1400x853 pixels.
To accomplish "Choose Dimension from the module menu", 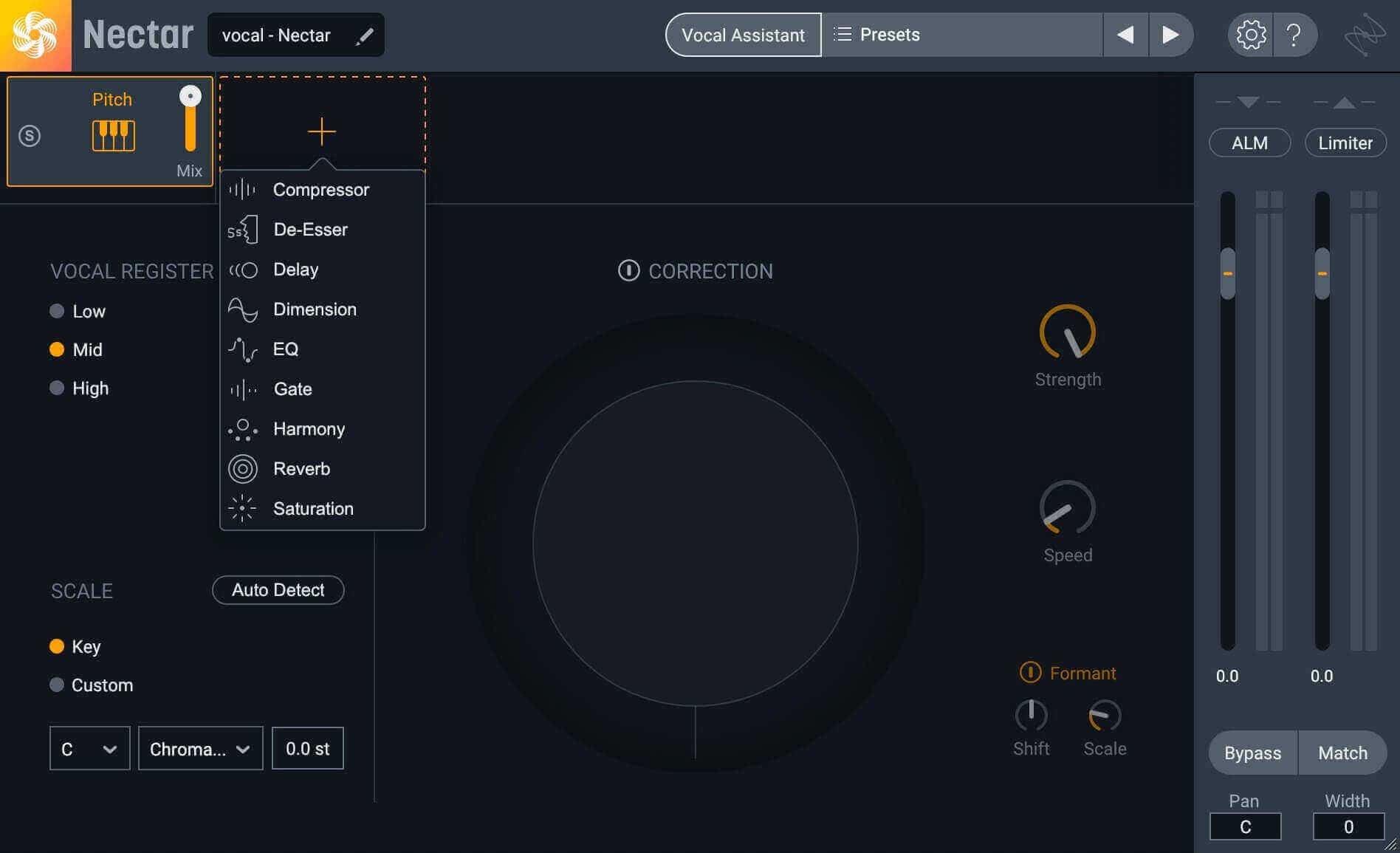I will (322, 309).
